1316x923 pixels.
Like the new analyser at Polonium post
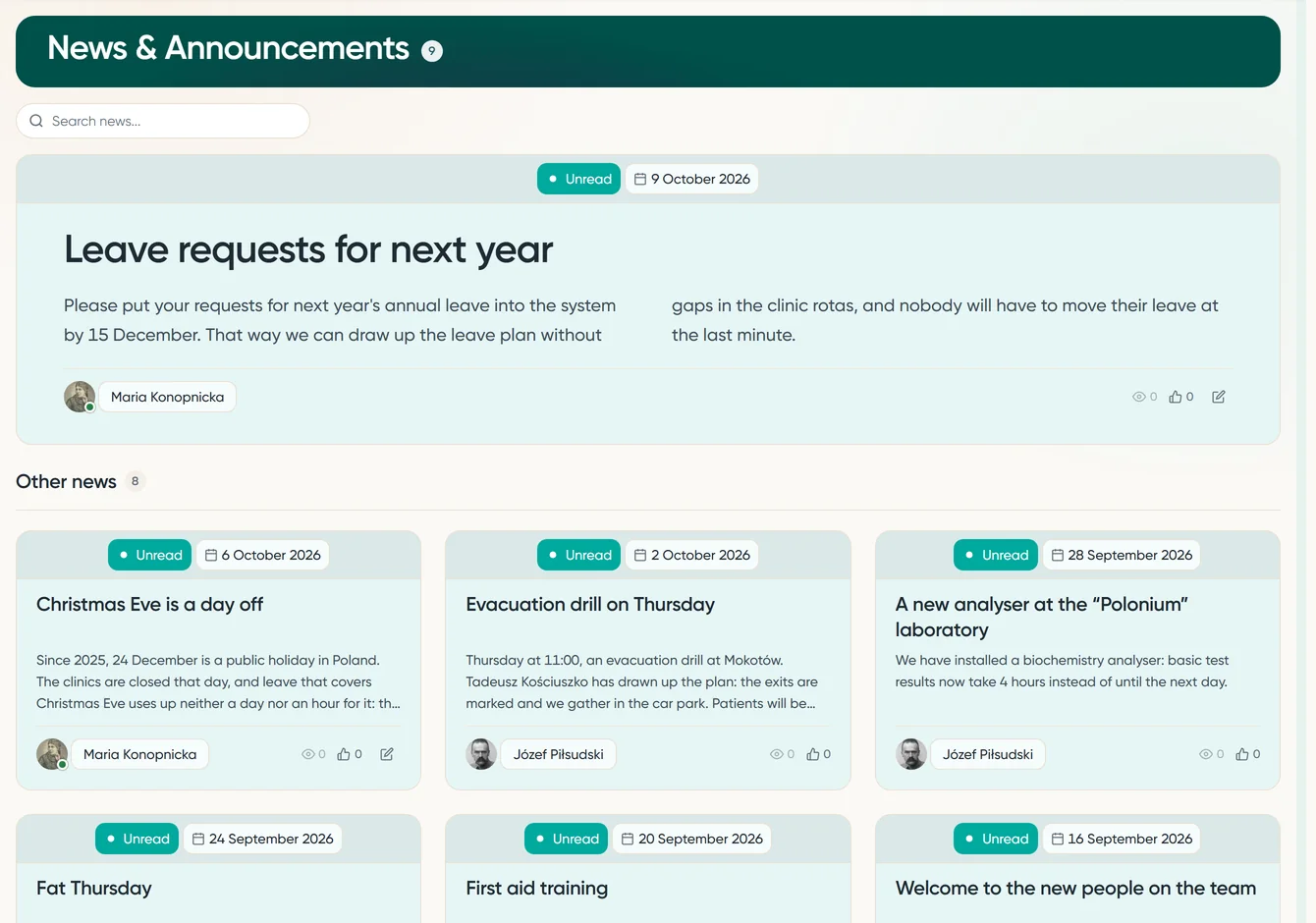point(1242,754)
